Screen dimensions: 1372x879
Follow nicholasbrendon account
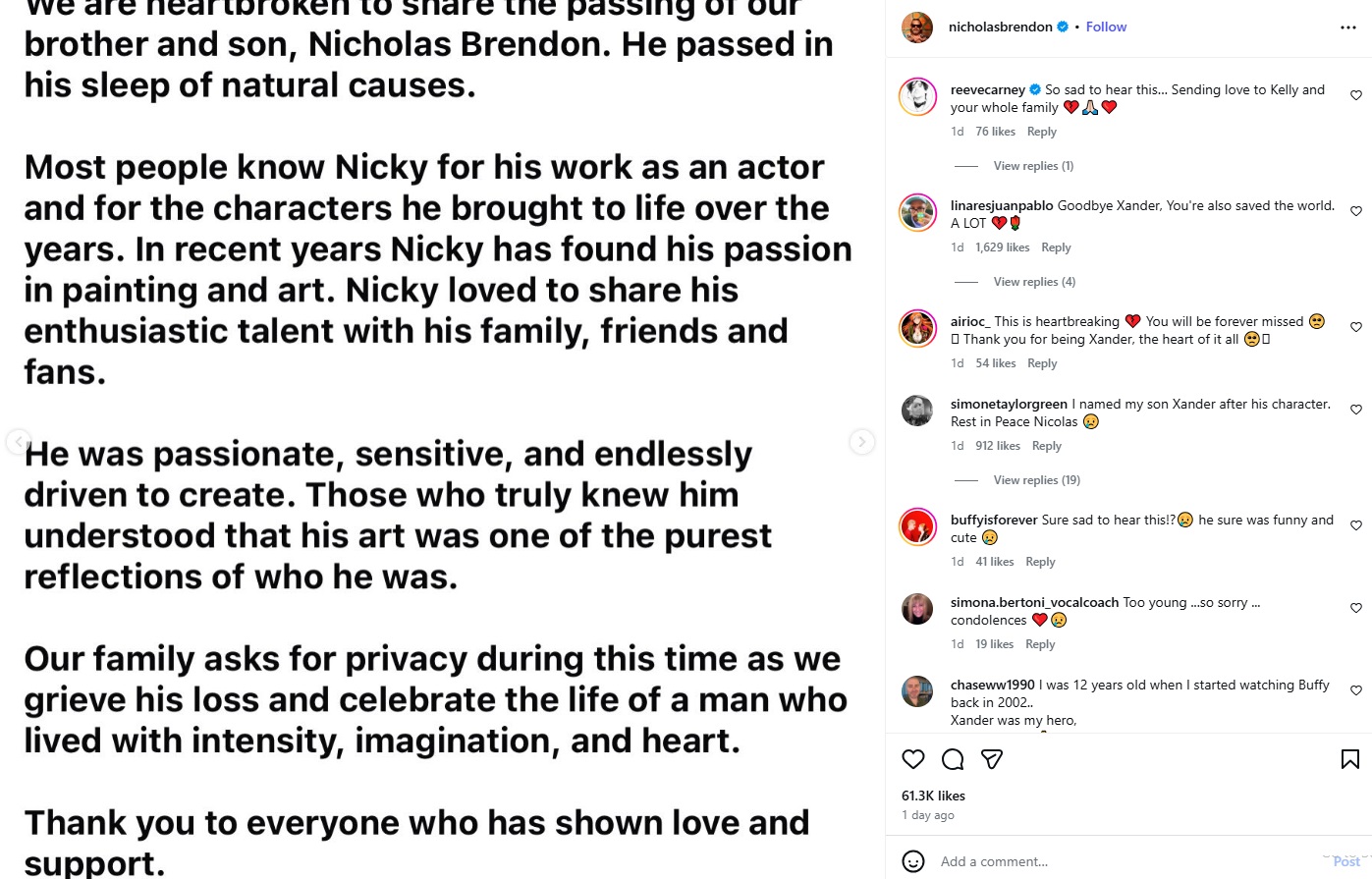click(x=1106, y=27)
